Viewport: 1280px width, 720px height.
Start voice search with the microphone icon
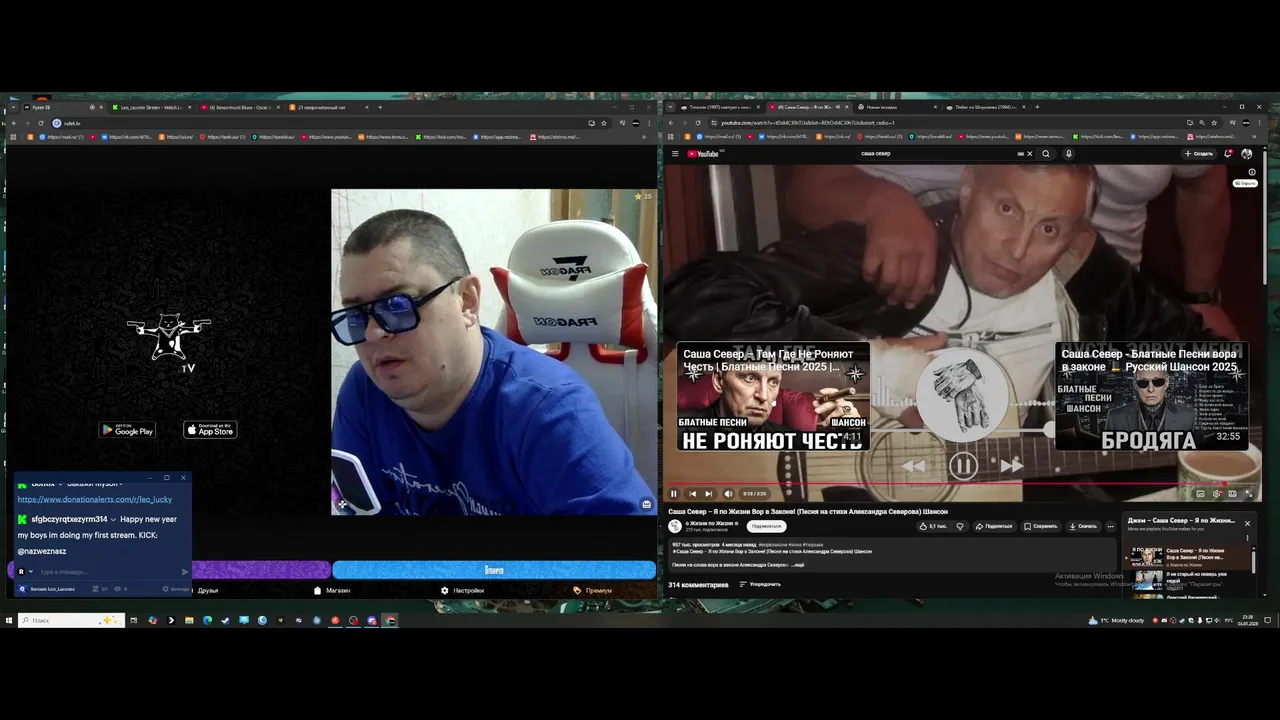point(1068,154)
